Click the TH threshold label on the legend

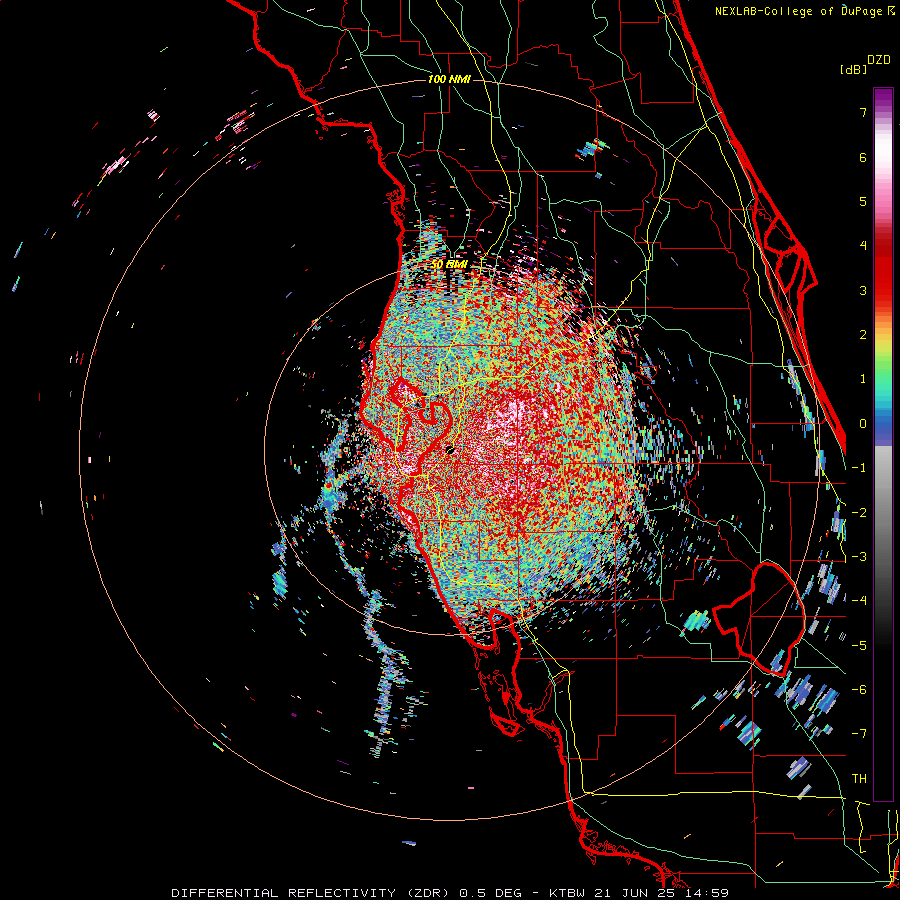859,779
